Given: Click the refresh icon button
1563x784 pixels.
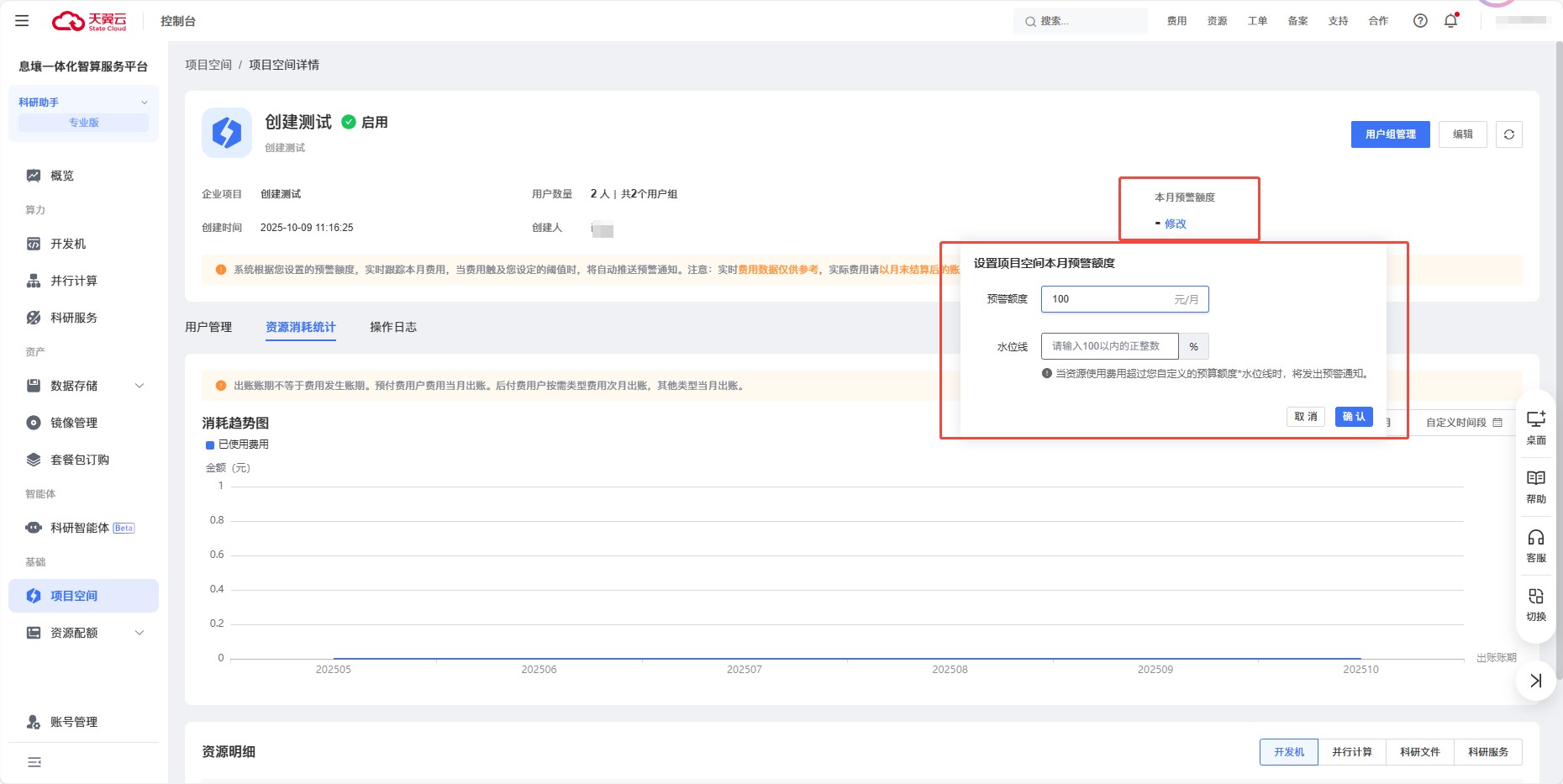Looking at the screenshot, I should click(x=1508, y=134).
